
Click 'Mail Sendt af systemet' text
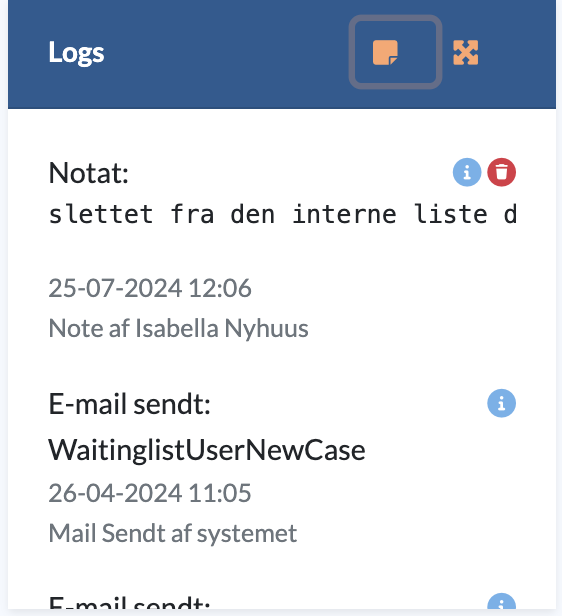pos(172,534)
